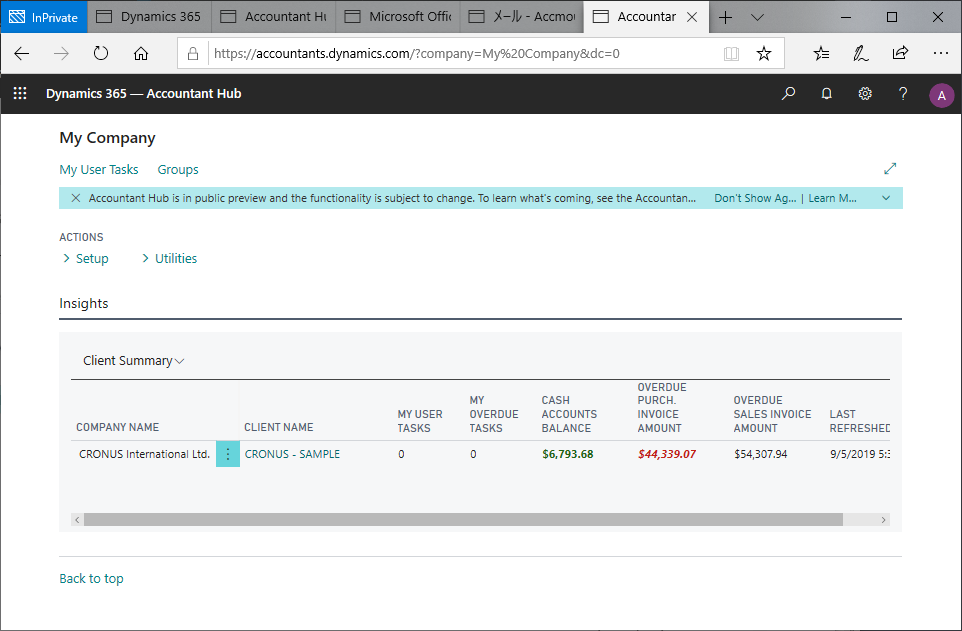Switch to the Accountant Hub second browser tab
This screenshot has height=631, width=962.
[x=274, y=17]
